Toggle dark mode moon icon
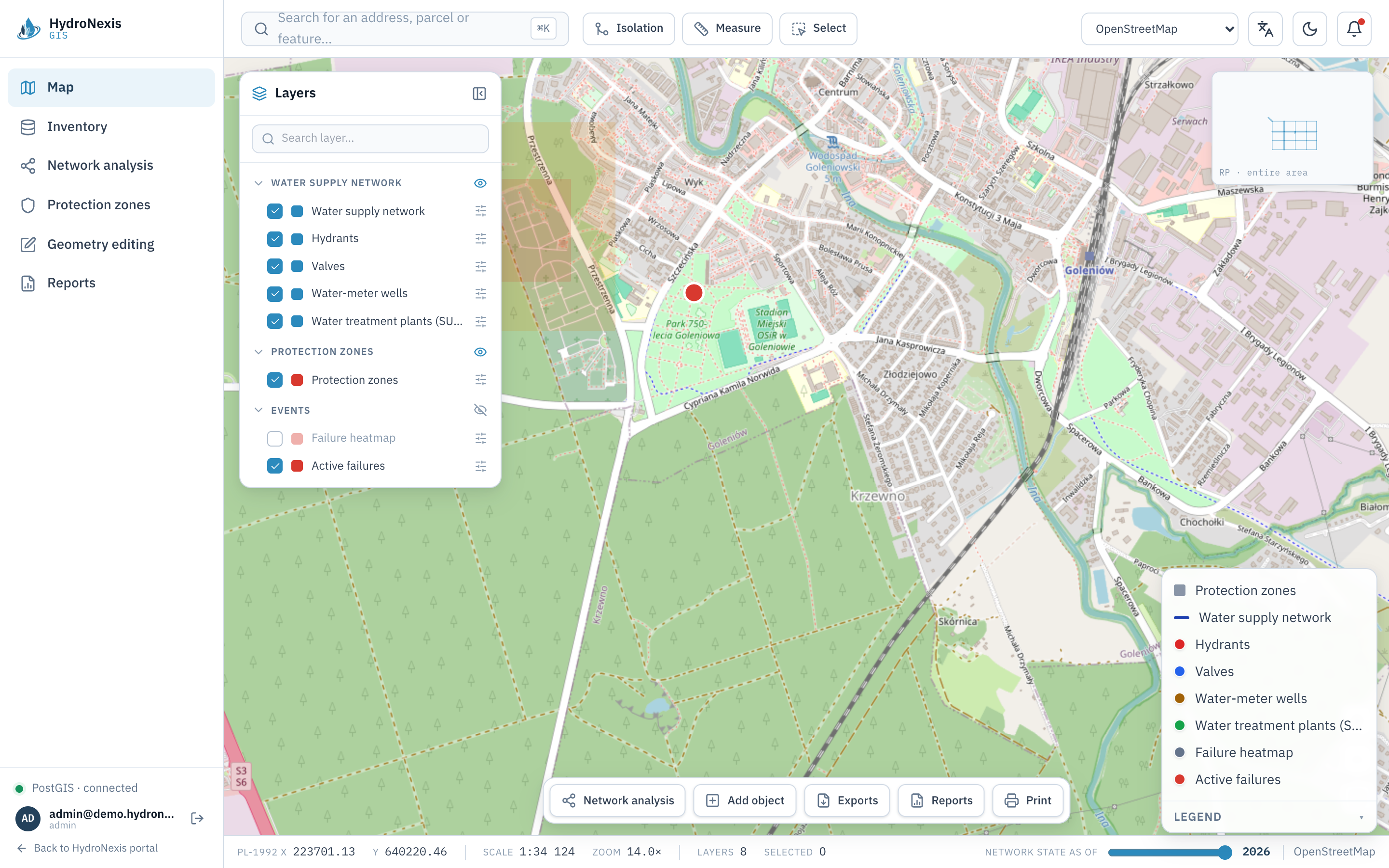Screen dimensions: 1389x868 1309,29
